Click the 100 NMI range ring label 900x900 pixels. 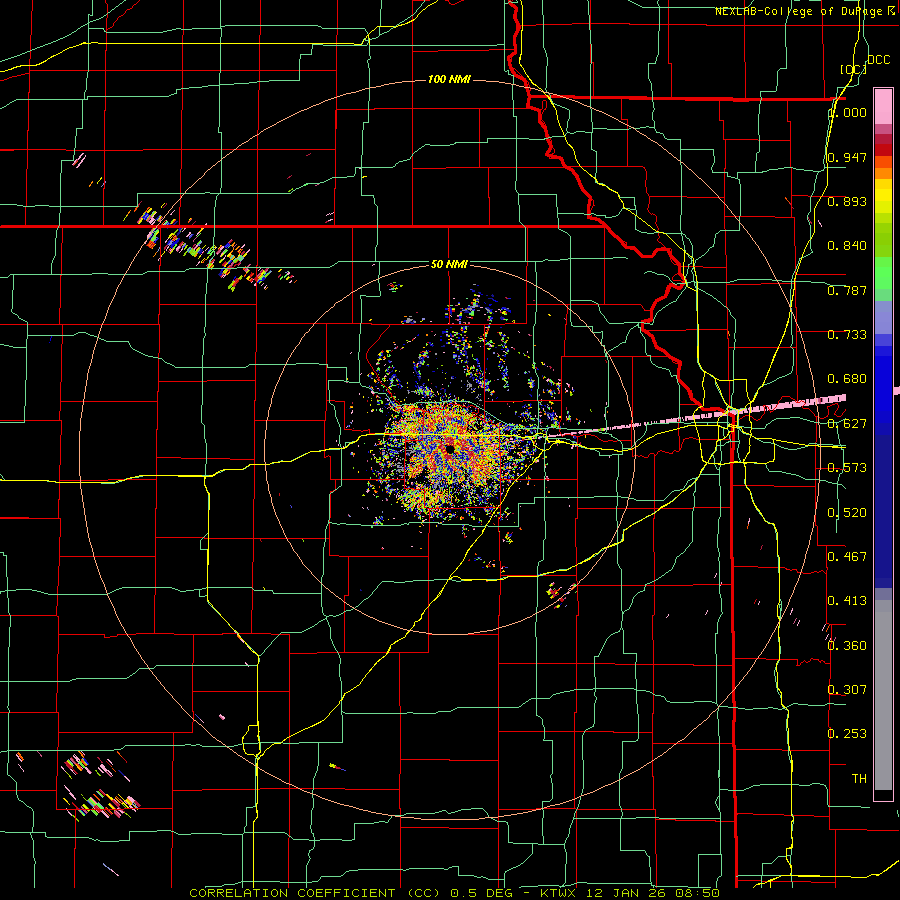(x=449, y=79)
